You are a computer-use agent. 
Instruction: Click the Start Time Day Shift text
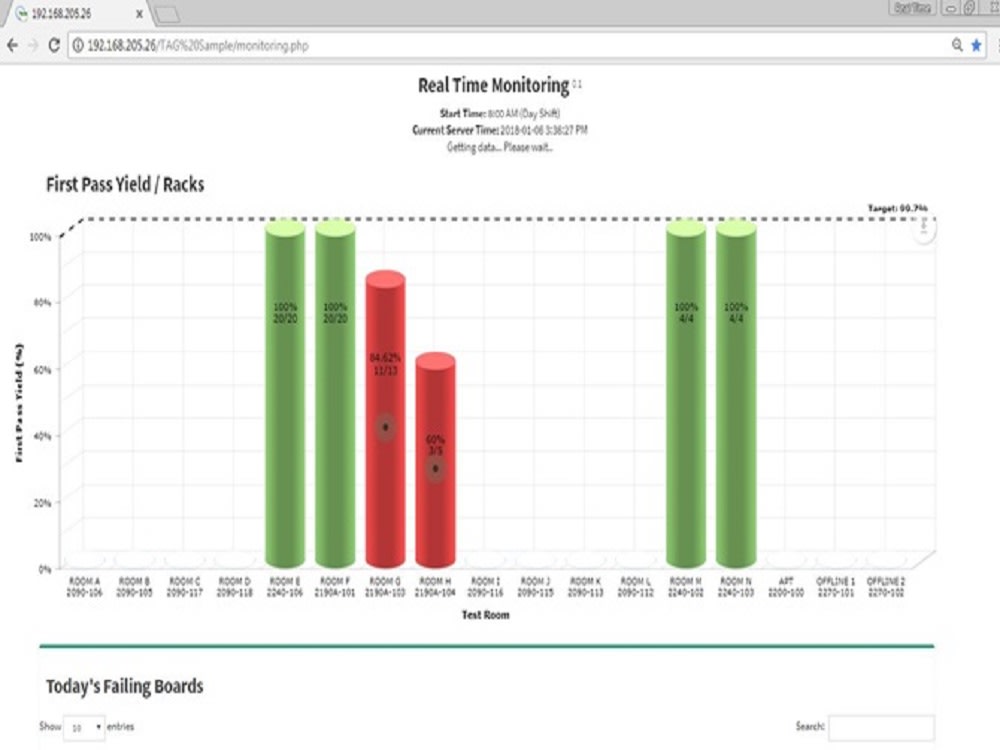499,114
